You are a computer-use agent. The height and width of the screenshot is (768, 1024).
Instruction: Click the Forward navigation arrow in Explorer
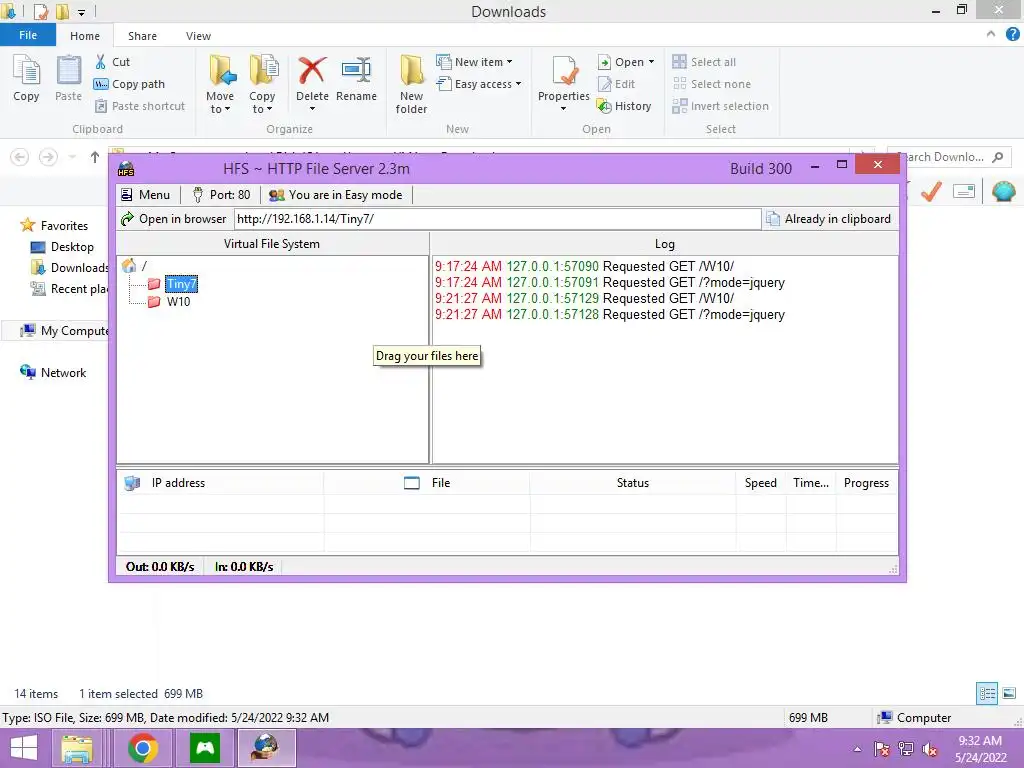coord(48,157)
